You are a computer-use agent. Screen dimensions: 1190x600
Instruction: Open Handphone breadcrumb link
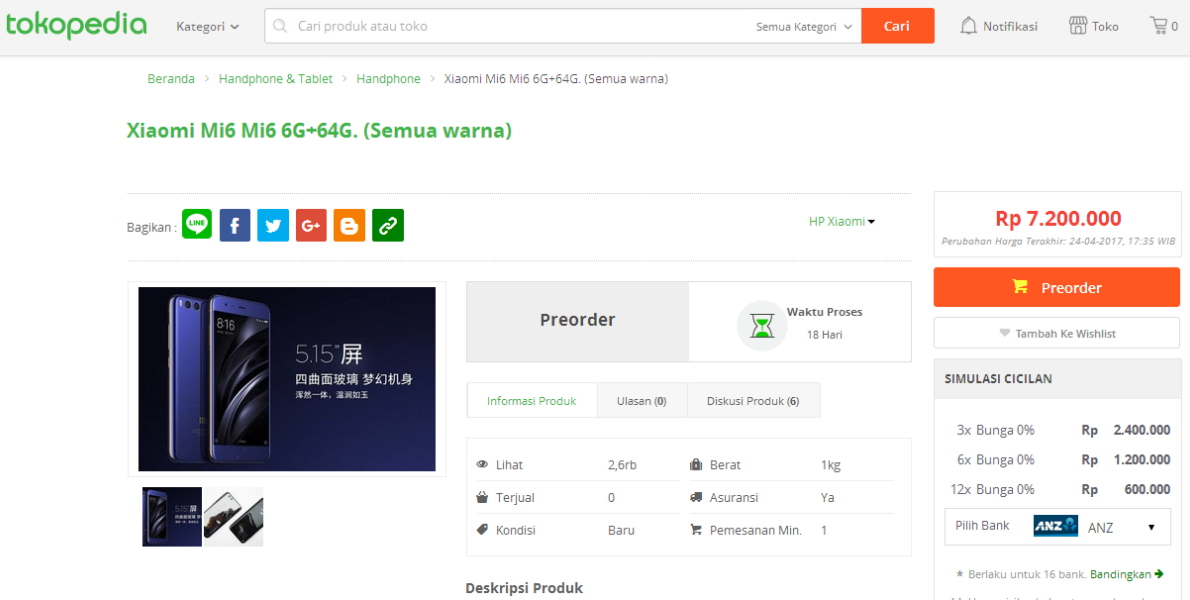(x=389, y=79)
